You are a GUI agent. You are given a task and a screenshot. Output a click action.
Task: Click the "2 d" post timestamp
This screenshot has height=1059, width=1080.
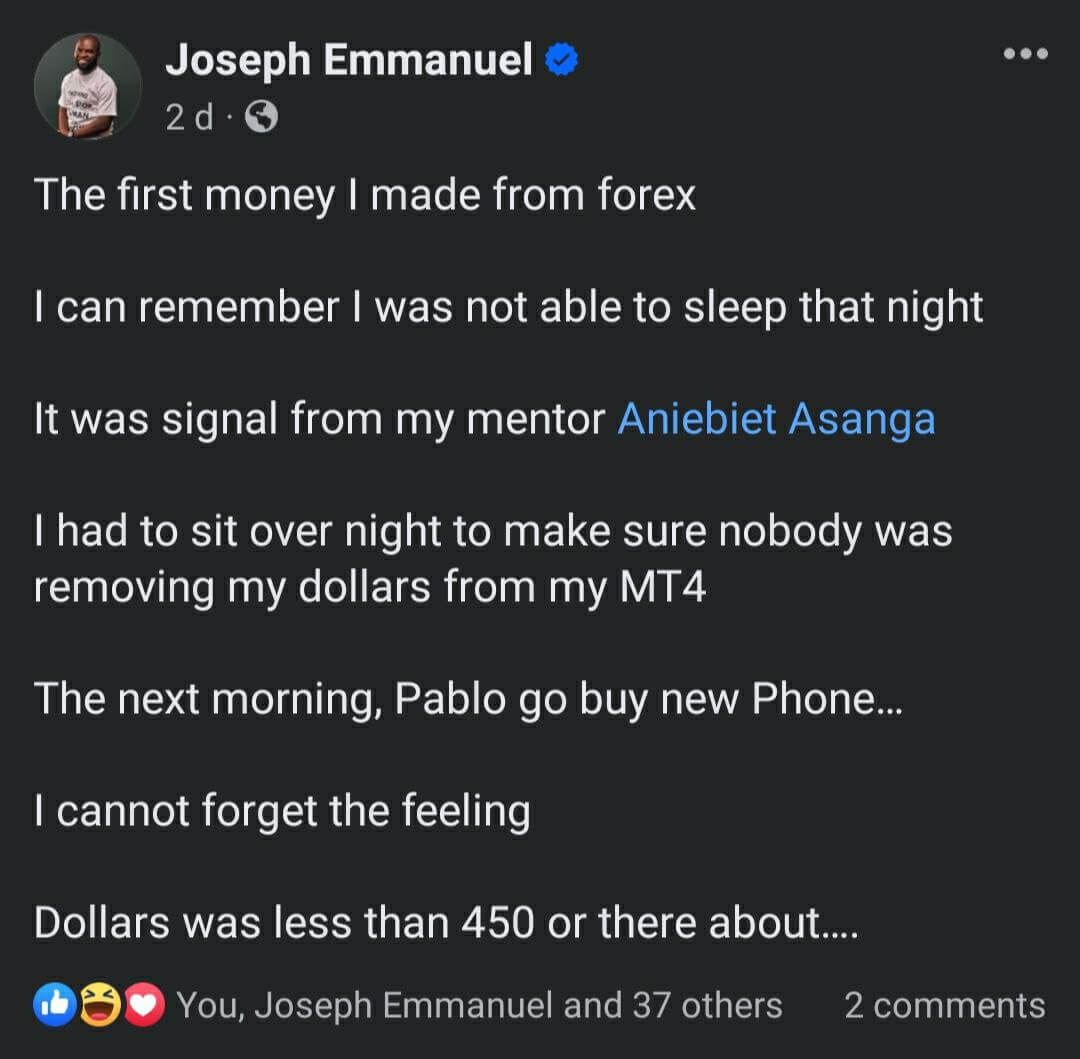(x=188, y=118)
